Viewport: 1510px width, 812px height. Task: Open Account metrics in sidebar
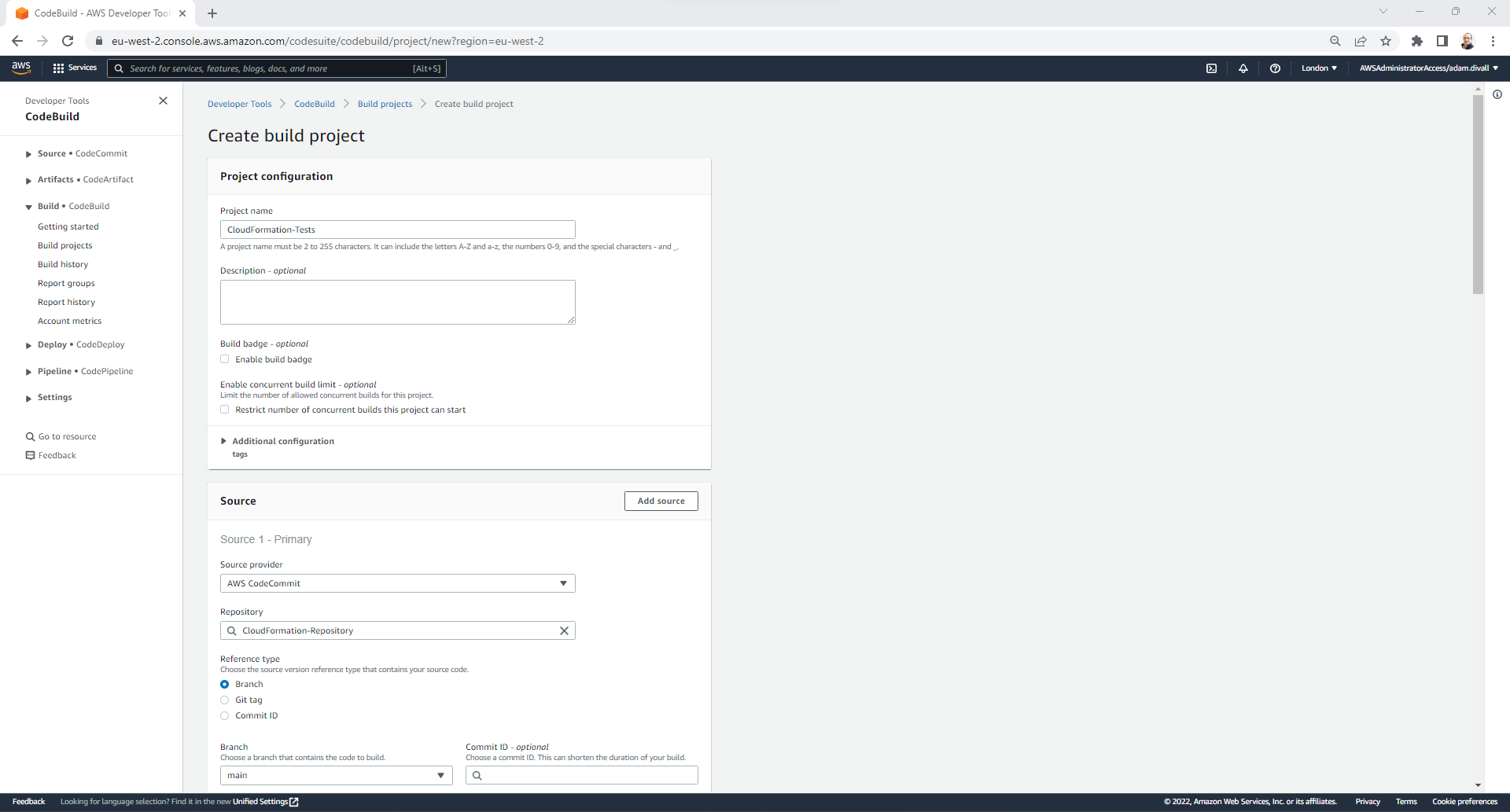[70, 321]
